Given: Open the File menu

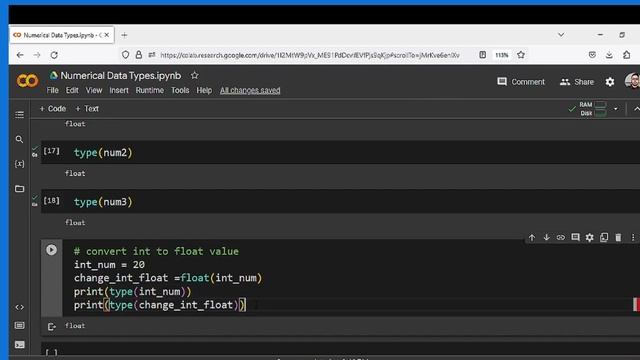Looking at the screenshot, I should [x=53, y=90].
